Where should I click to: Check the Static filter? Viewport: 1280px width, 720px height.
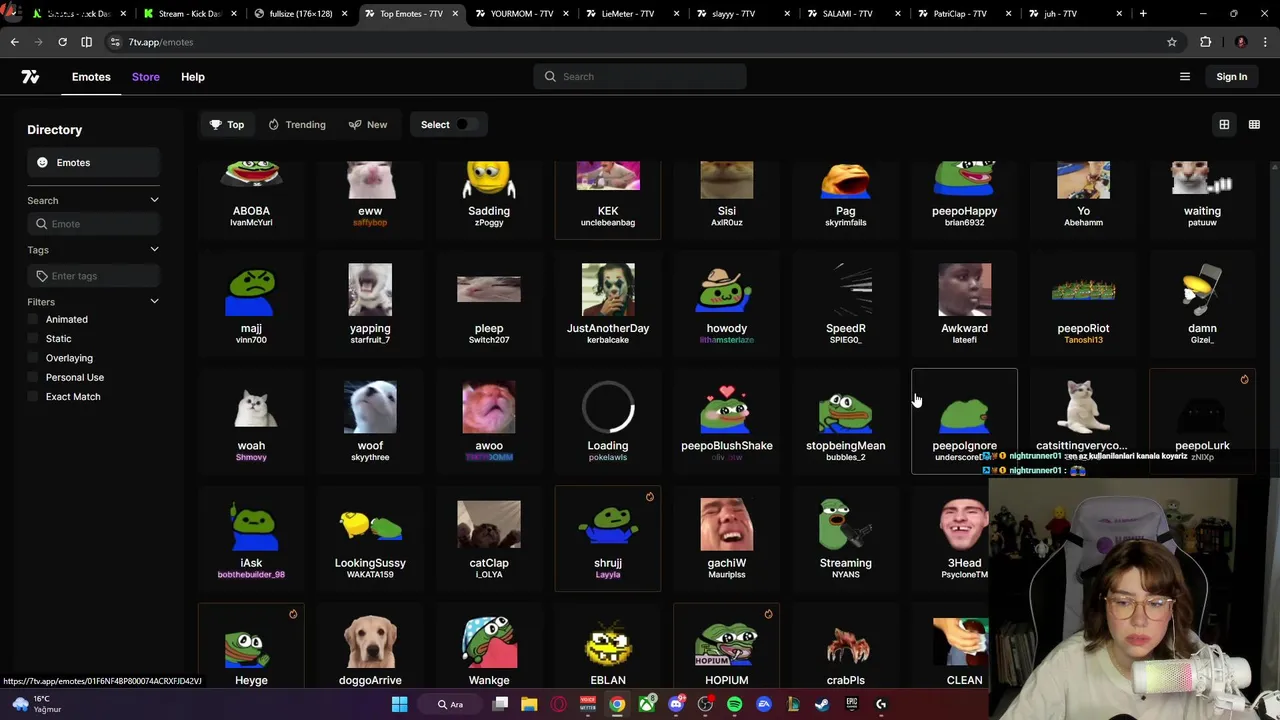pyautogui.click(x=33, y=339)
